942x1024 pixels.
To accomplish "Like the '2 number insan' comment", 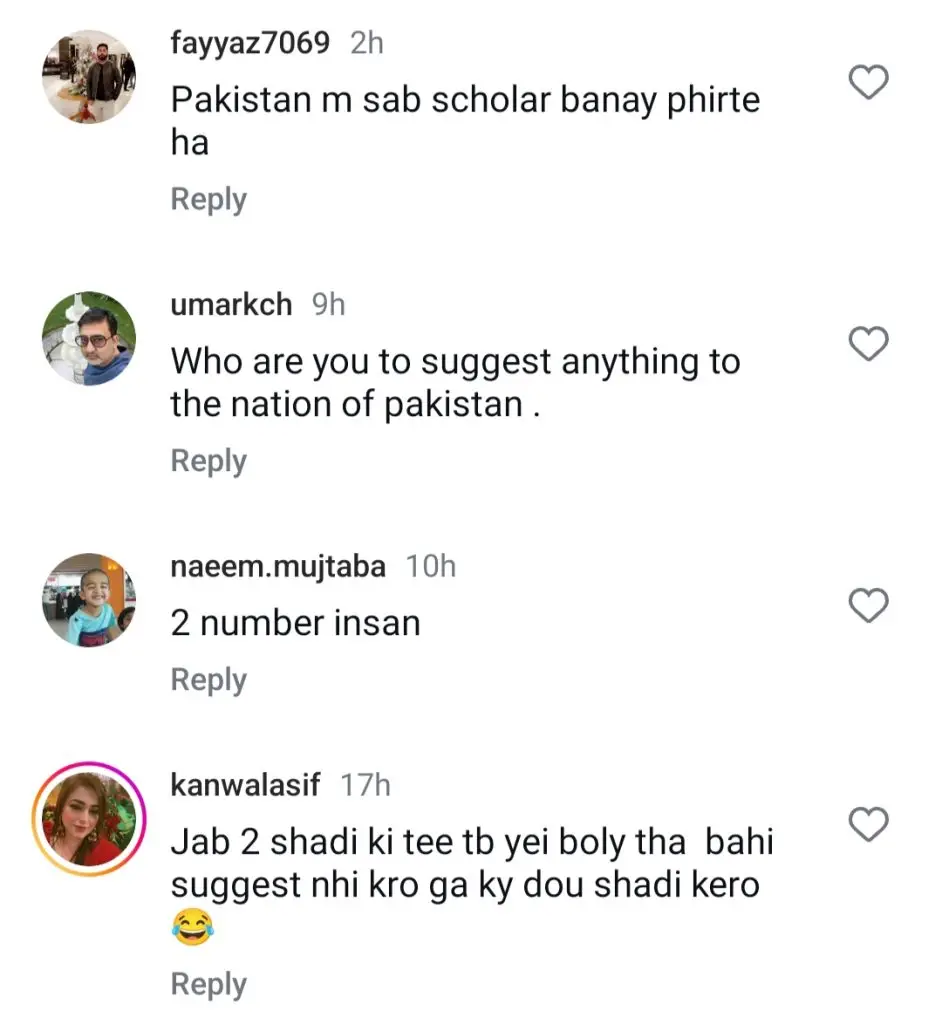I will click(869, 605).
